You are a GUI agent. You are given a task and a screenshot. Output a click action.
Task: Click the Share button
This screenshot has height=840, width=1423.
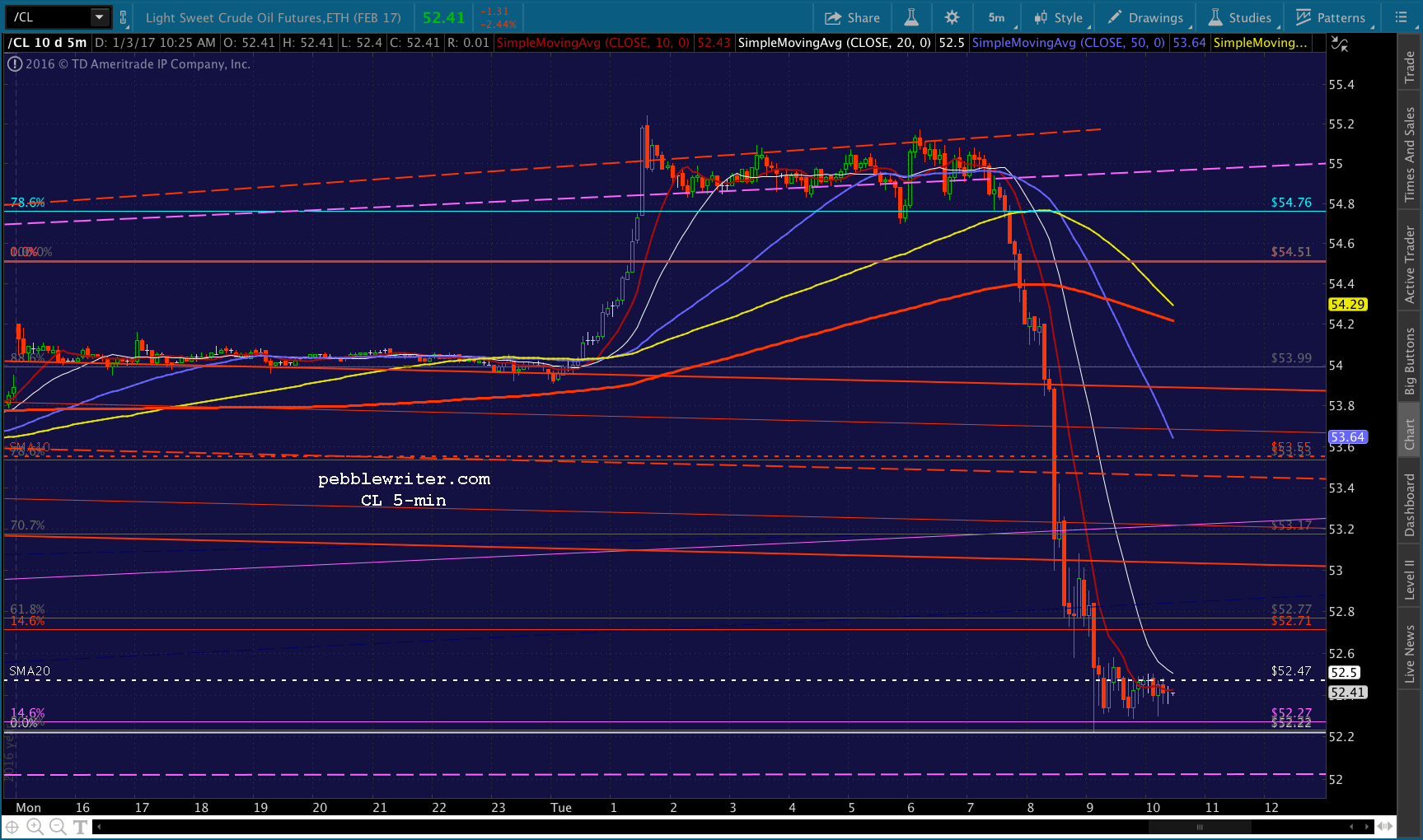coord(852,17)
